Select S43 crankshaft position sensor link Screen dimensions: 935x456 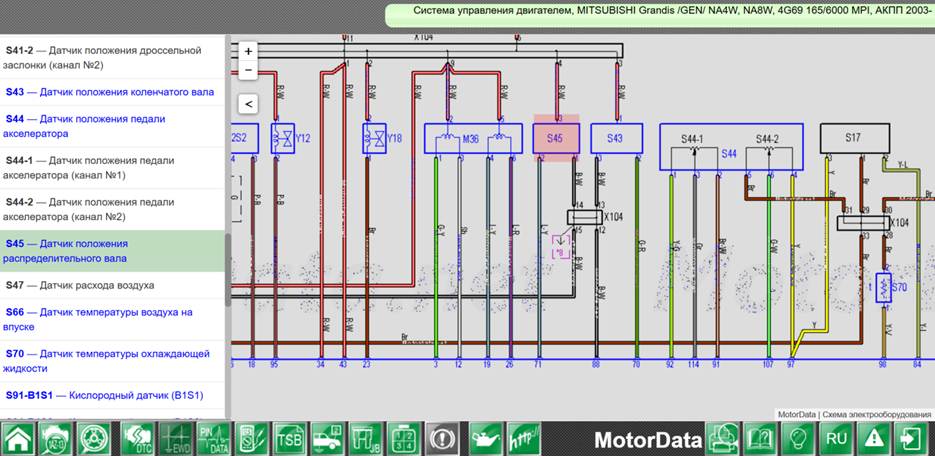pos(110,92)
